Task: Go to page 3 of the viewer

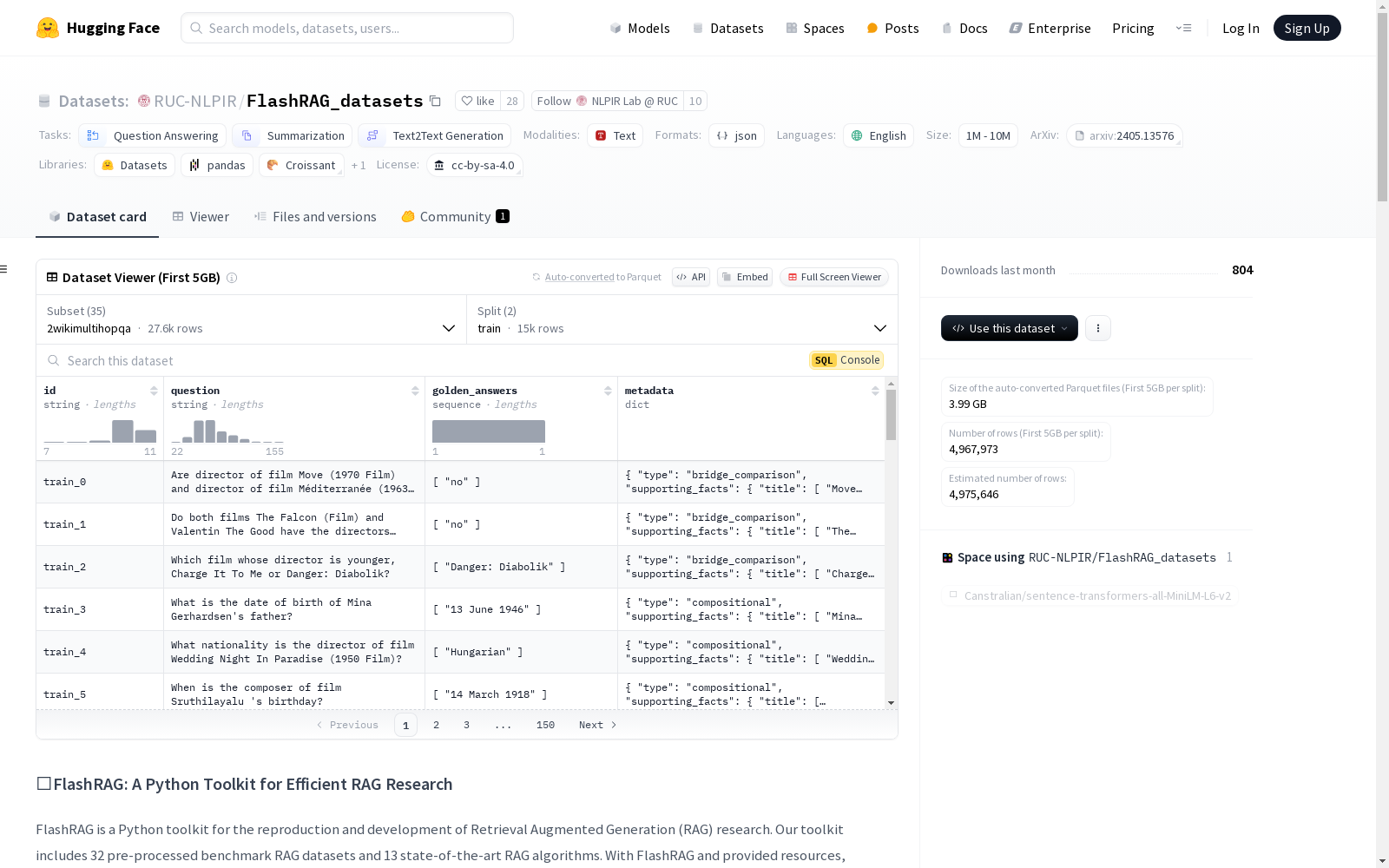Action: [466, 725]
